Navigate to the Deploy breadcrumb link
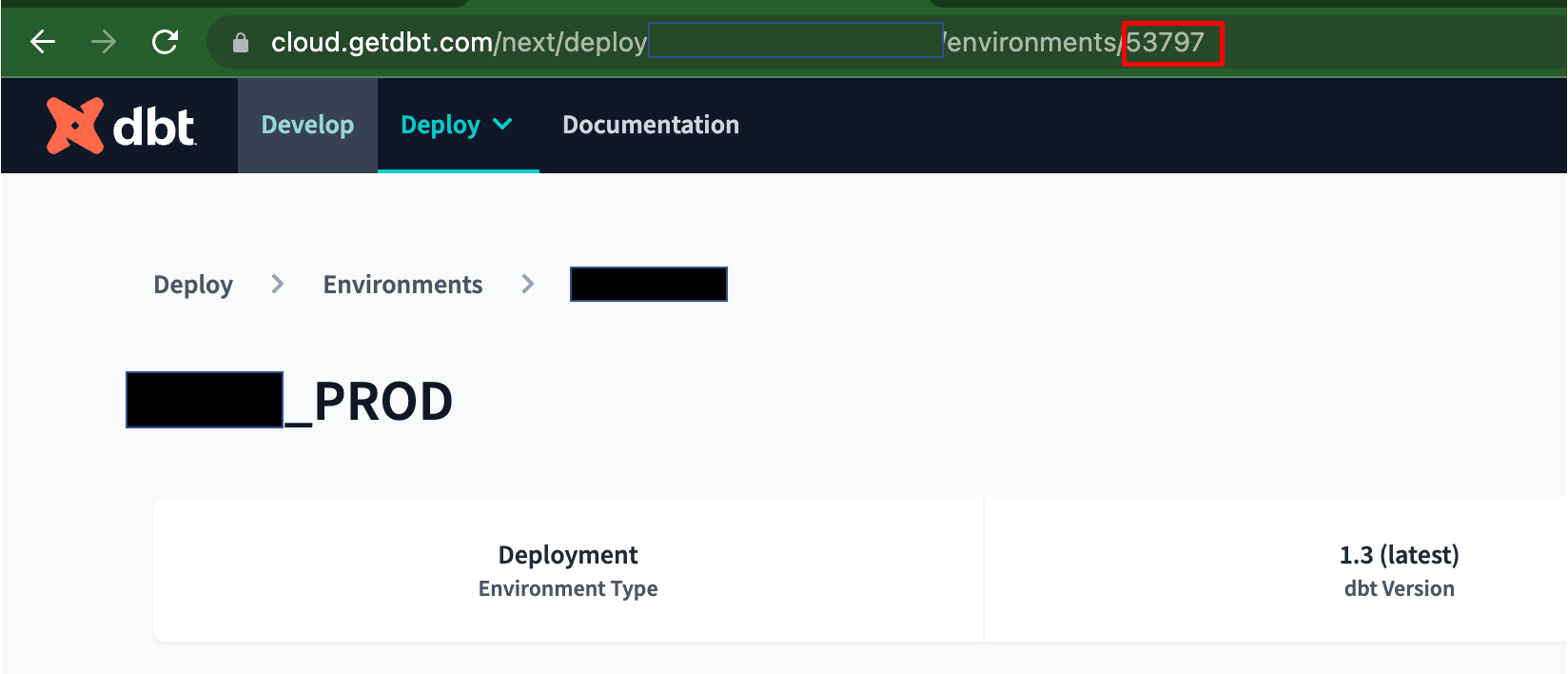 pyautogui.click(x=193, y=285)
